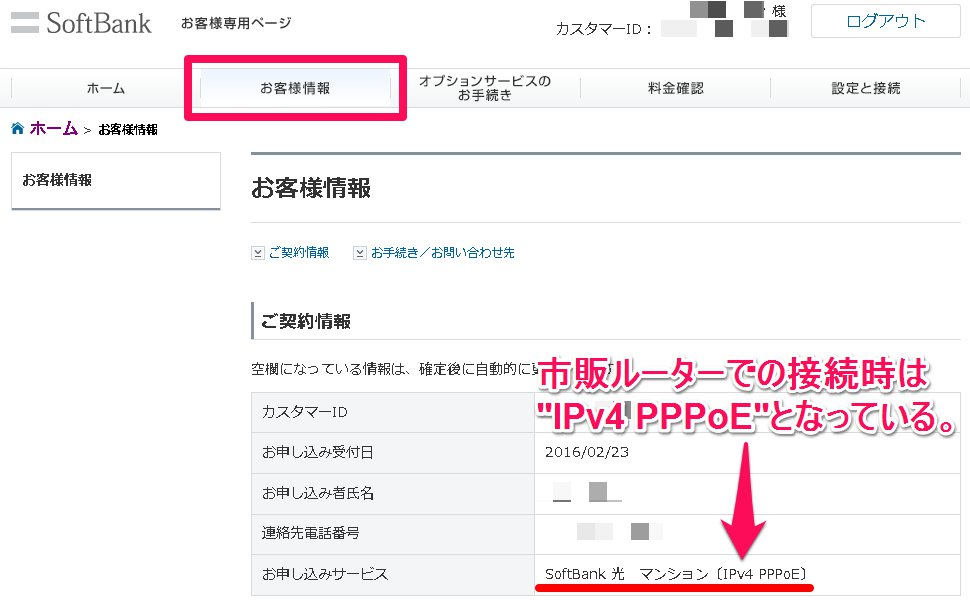This screenshot has height=602, width=970.
Task: Click SoftBank 光 マンション (IPv4 PPPoE) value
Action: tap(676, 574)
